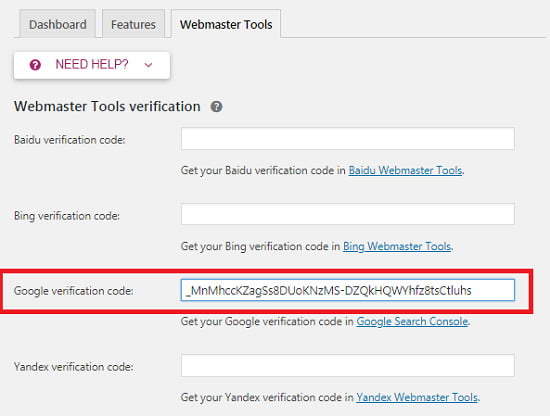This screenshot has height=416, width=550.
Task: Open the help icon beside Webmaster Tools verification
Action: (x=216, y=107)
